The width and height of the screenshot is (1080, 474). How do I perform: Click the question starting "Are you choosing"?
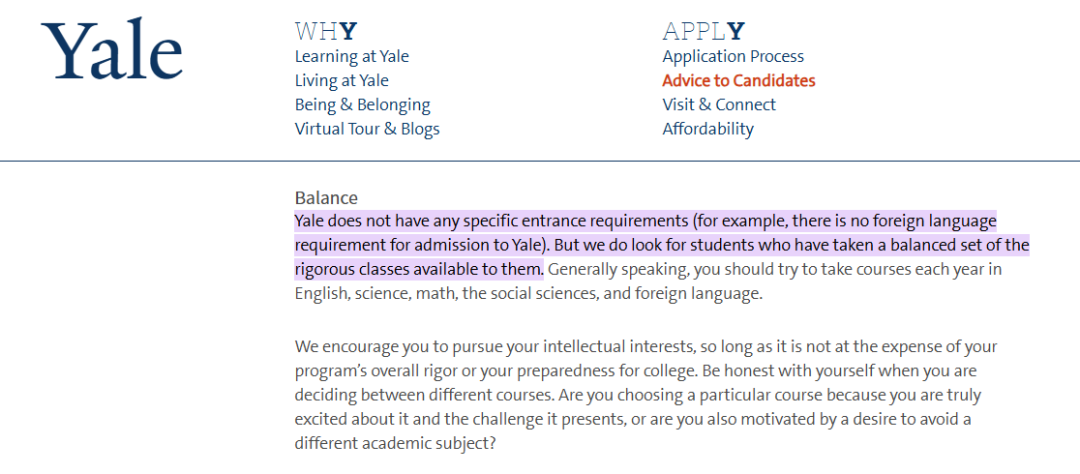pyautogui.click(x=700, y=394)
